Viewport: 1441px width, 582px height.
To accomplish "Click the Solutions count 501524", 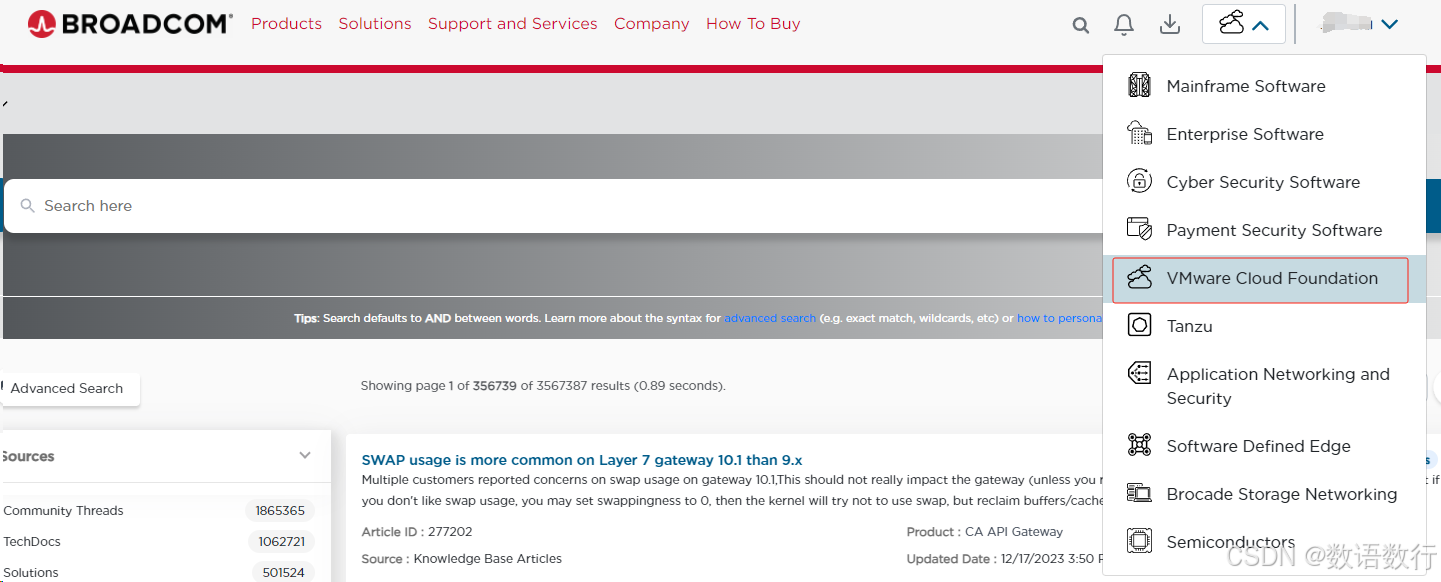I will pyautogui.click(x=283, y=573).
